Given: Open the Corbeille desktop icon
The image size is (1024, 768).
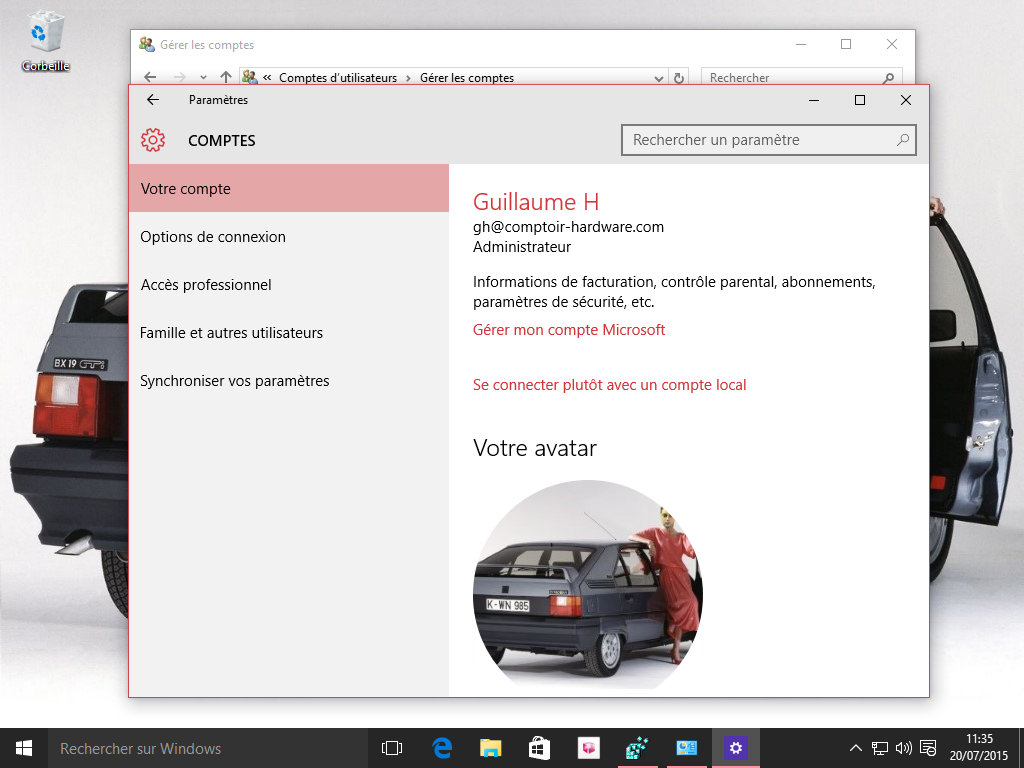Looking at the screenshot, I should click(45, 40).
